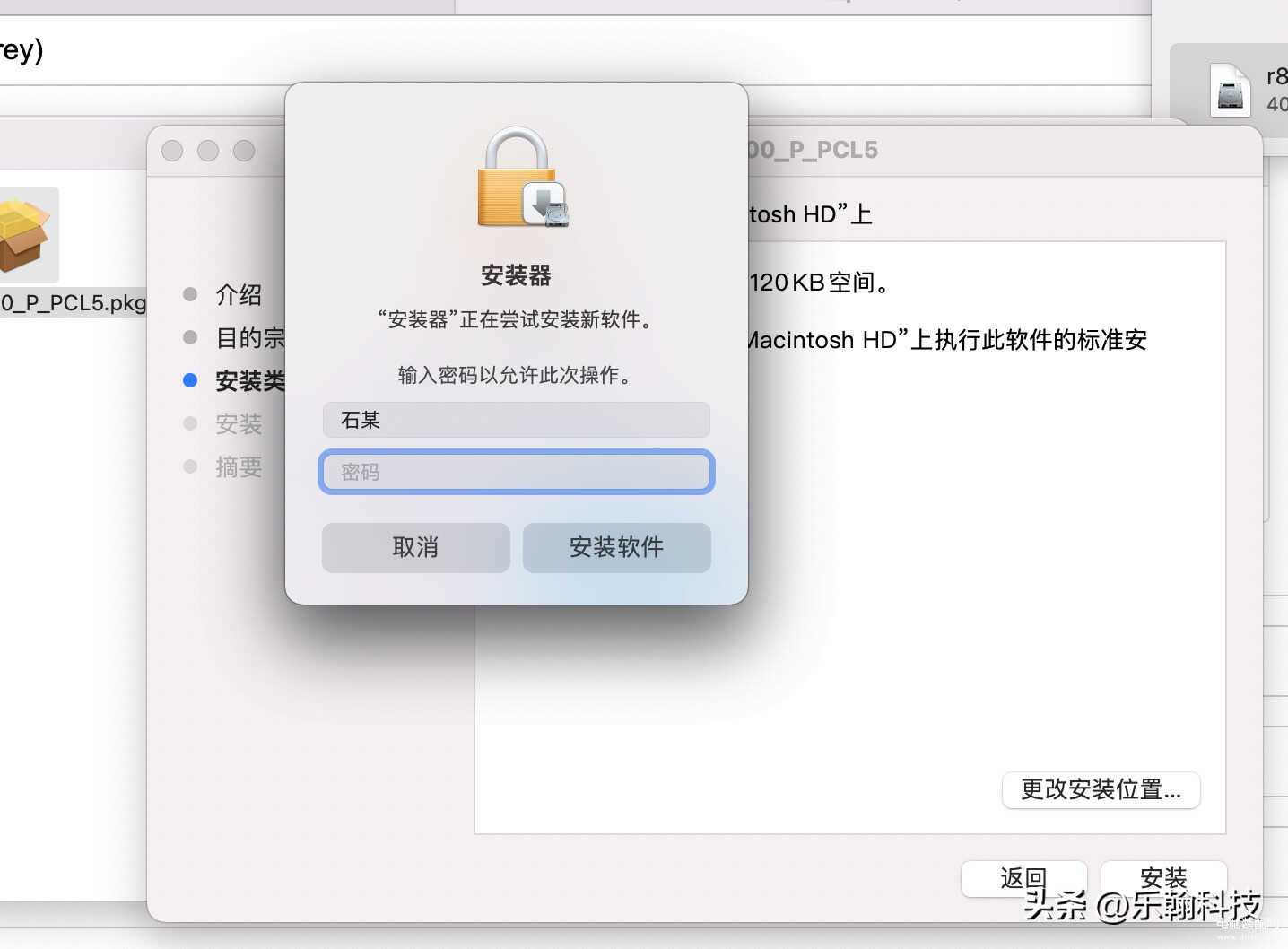1288x949 pixels.
Task: Click the 摘要 step bullet
Action: (190, 466)
